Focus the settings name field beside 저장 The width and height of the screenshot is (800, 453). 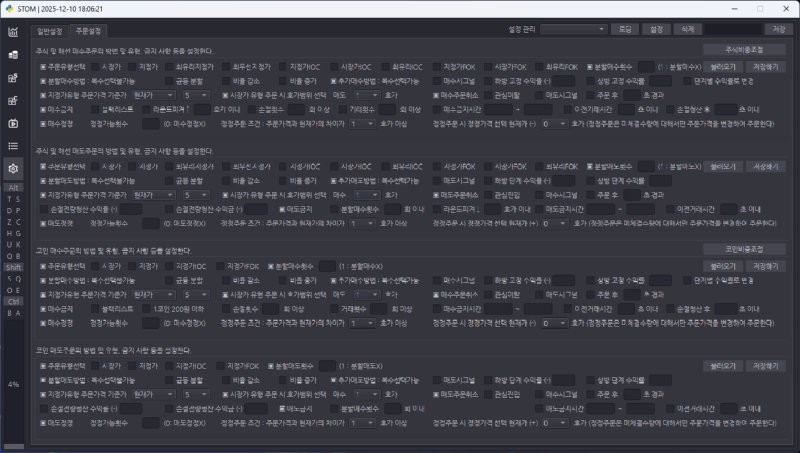[733, 29]
